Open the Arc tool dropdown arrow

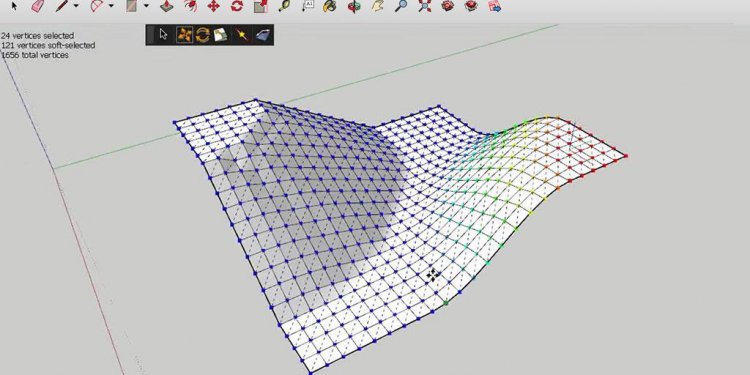[x=111, y=6]
